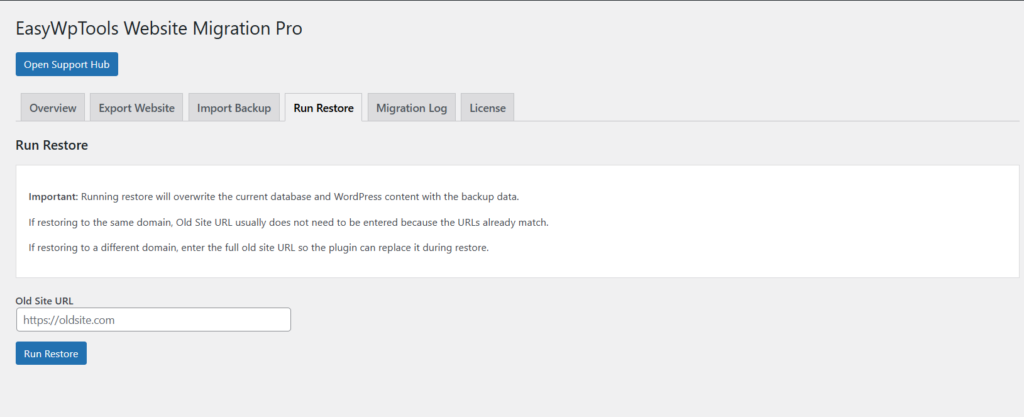Click the Important overwrite warning sentence

click(x=274, y=196)
